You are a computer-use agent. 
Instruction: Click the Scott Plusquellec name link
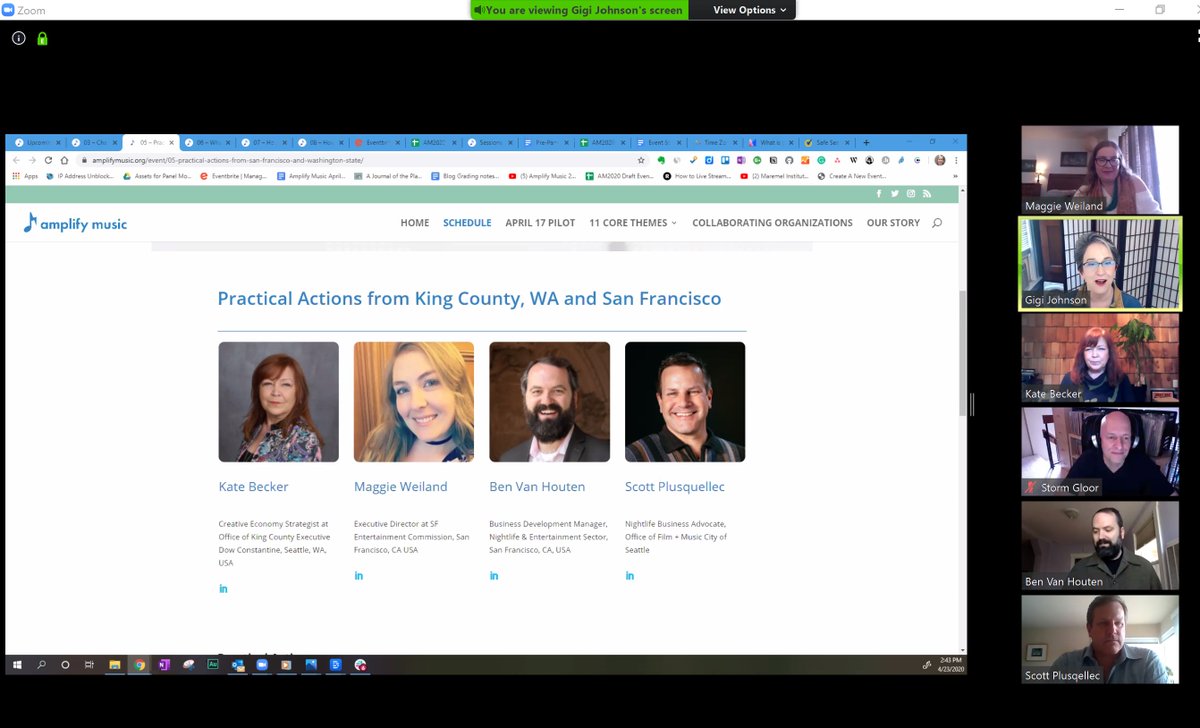pos(675,487)
